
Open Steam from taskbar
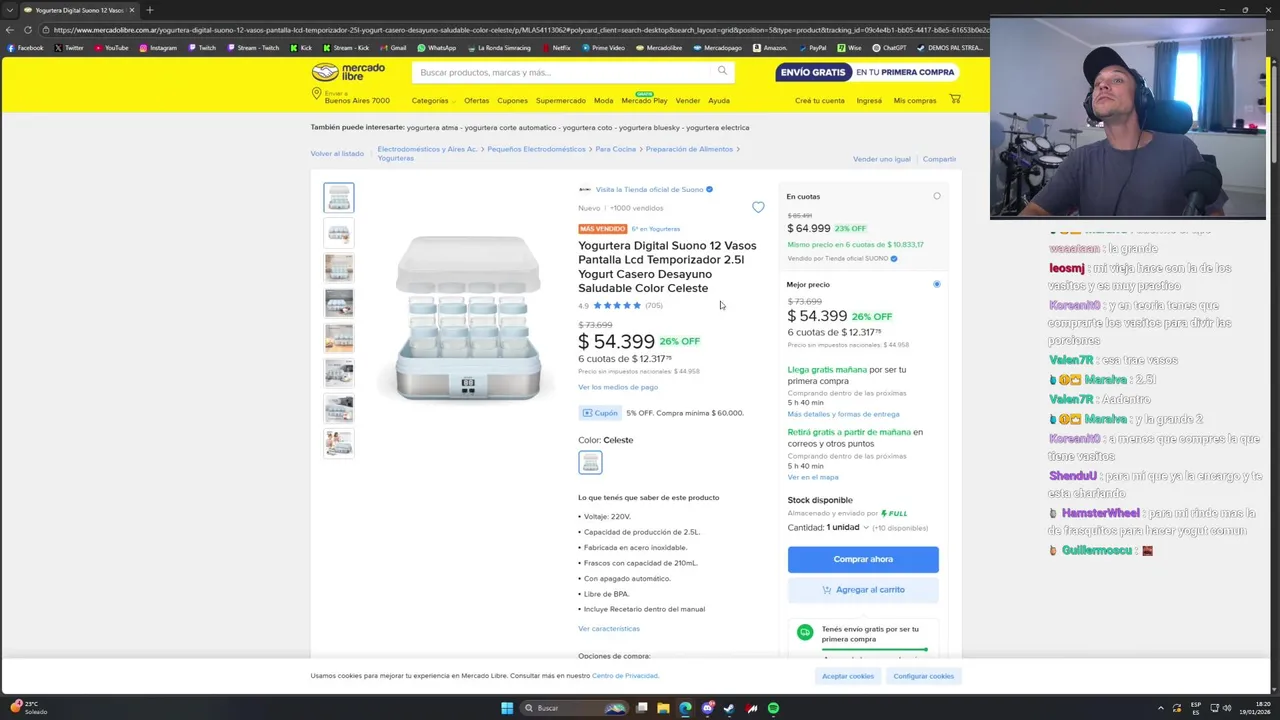click(729, 708)
